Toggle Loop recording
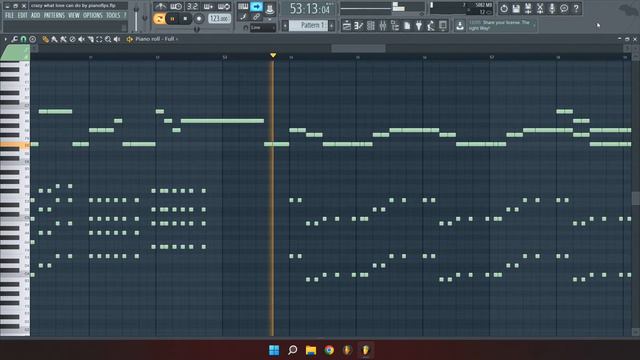The width and height of the screenshot is (640, 360). click(x=224, y=7)
